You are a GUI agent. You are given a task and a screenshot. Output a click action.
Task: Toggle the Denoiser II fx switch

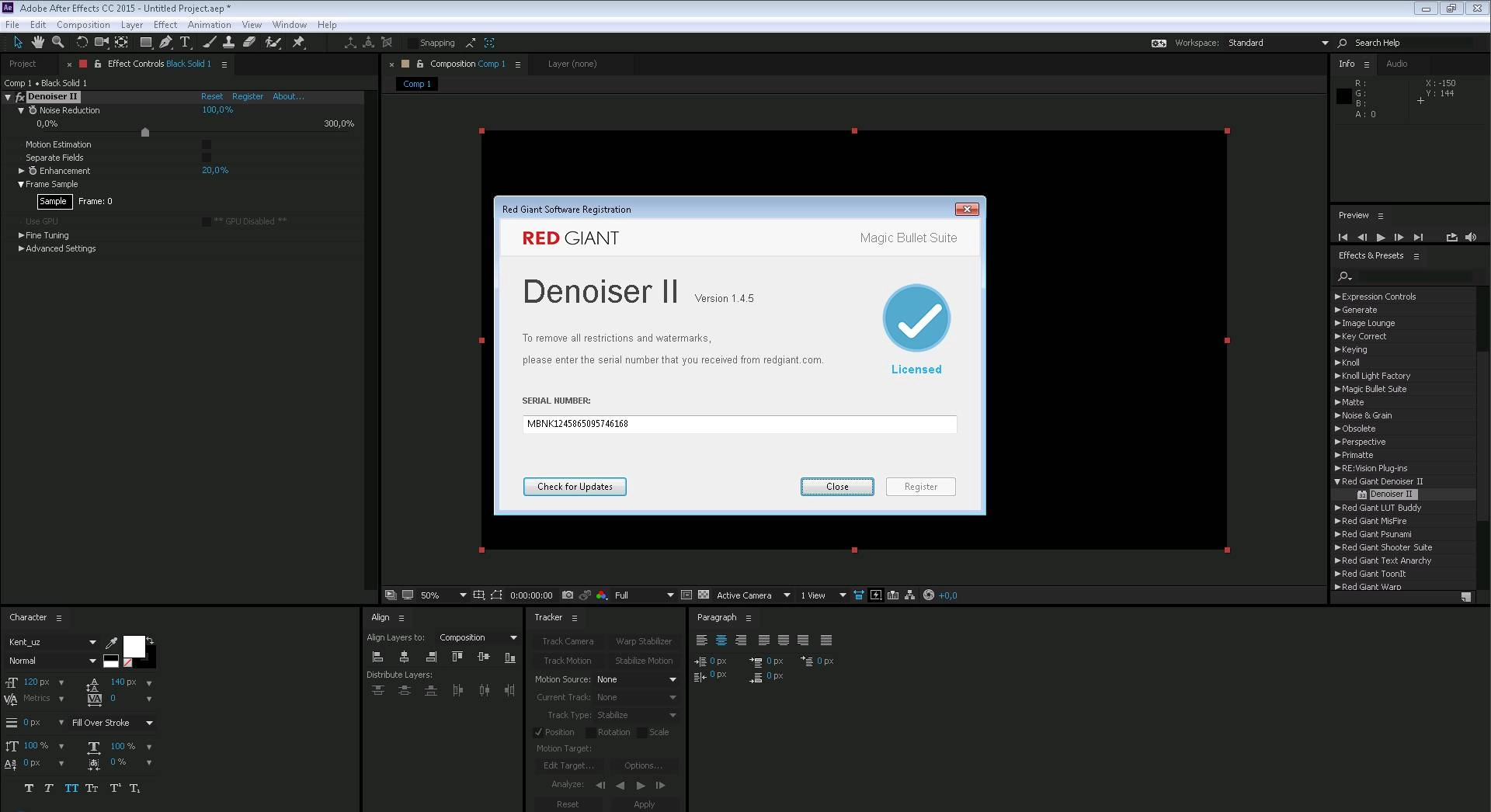(x=20, y=97)
